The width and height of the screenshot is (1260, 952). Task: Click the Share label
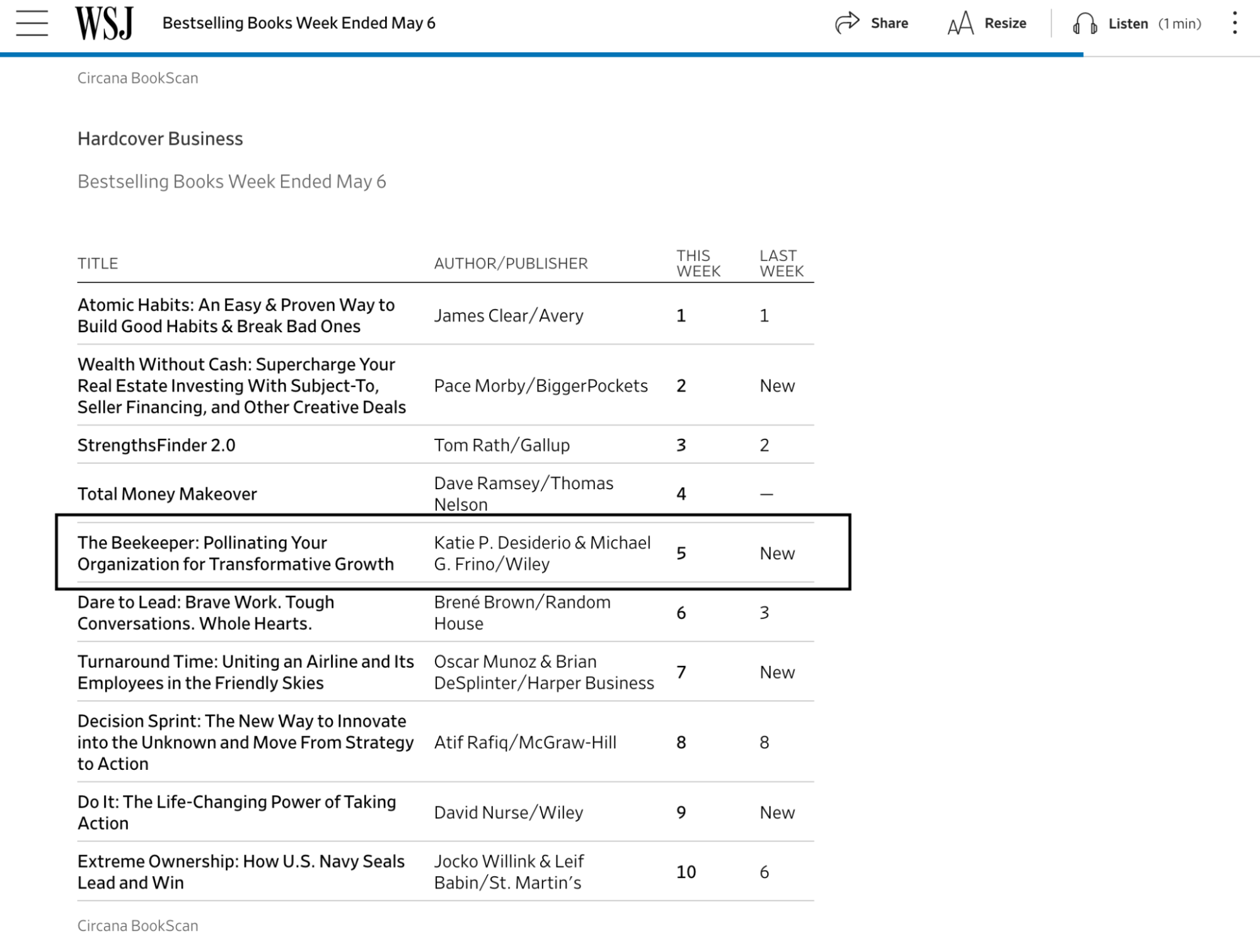point(889,23)
